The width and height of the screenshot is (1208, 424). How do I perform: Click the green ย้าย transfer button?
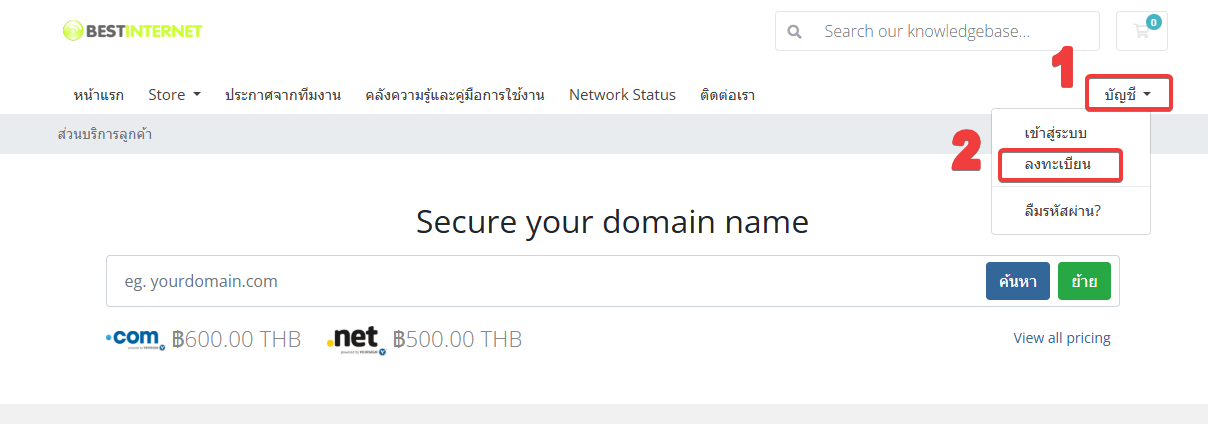click(1085, 281)
